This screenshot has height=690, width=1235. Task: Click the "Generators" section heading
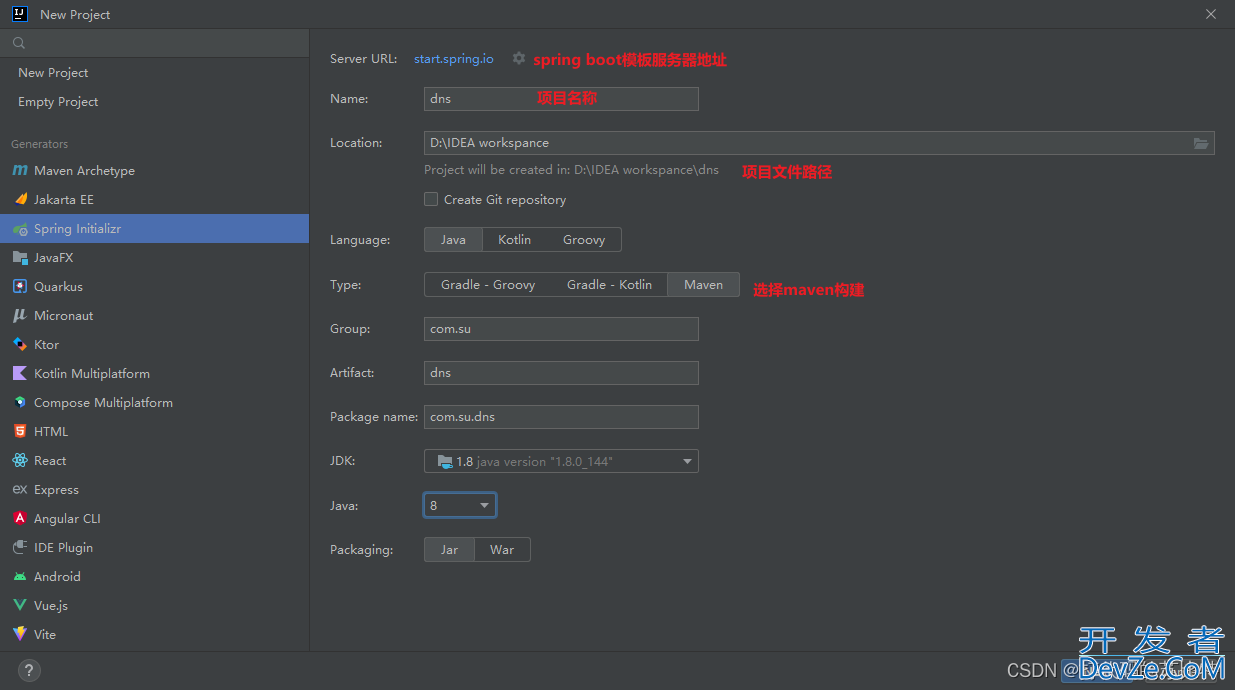tap(40, 144)
